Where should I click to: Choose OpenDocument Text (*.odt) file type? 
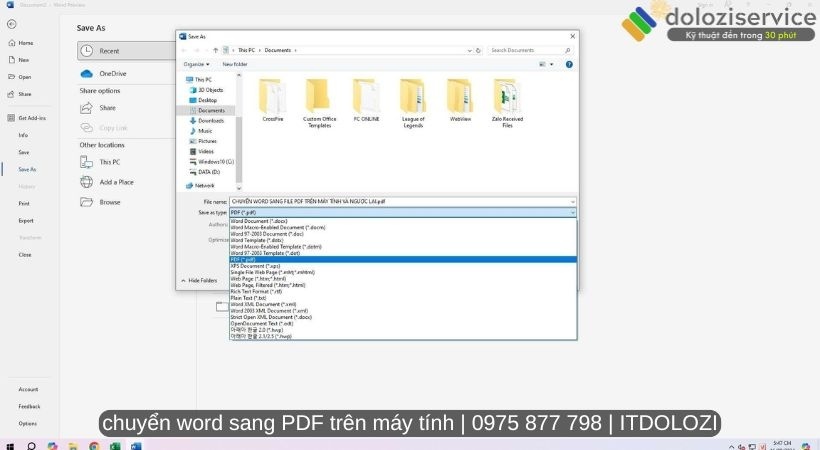(403, 323)
